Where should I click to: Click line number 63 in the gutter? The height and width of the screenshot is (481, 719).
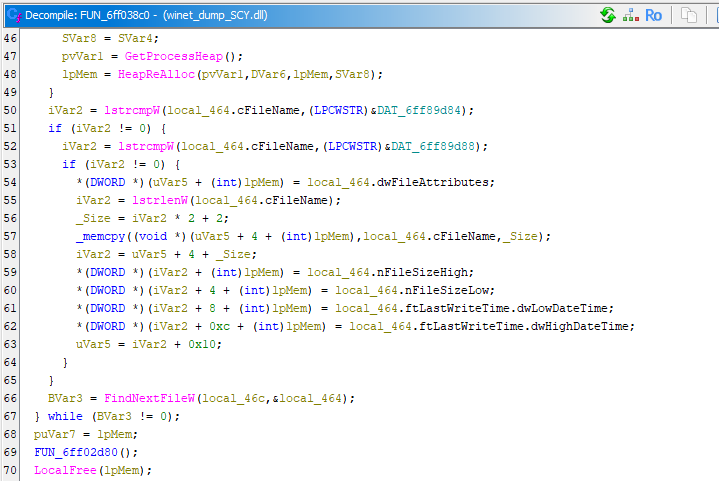[x=11, y=344]
